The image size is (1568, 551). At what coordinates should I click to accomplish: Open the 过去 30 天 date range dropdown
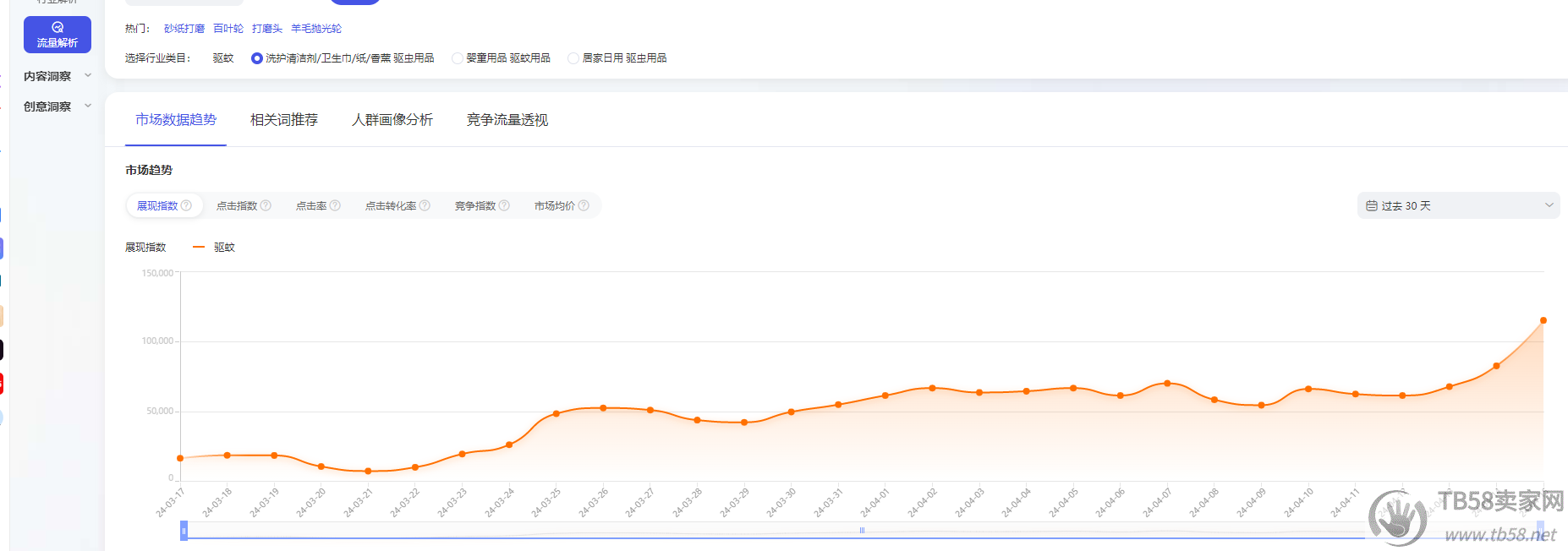[1458, 205]
